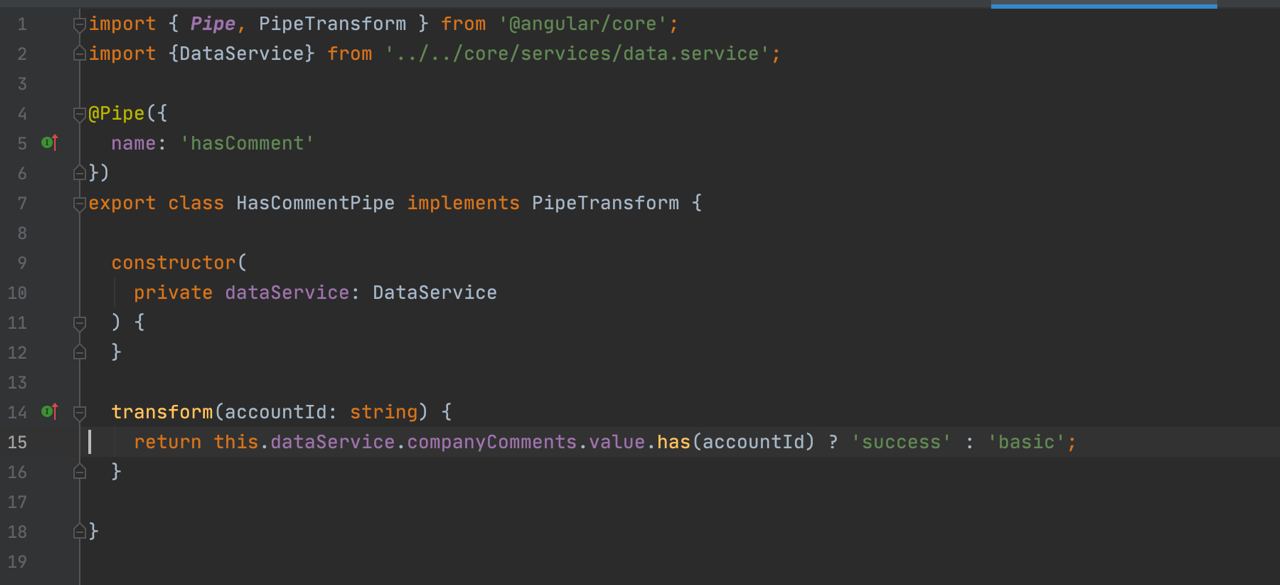Click the 'name' property key on line 5
Image resolution: width=1280 pixels, height=585 pixels.
click(x=133, y=143)
